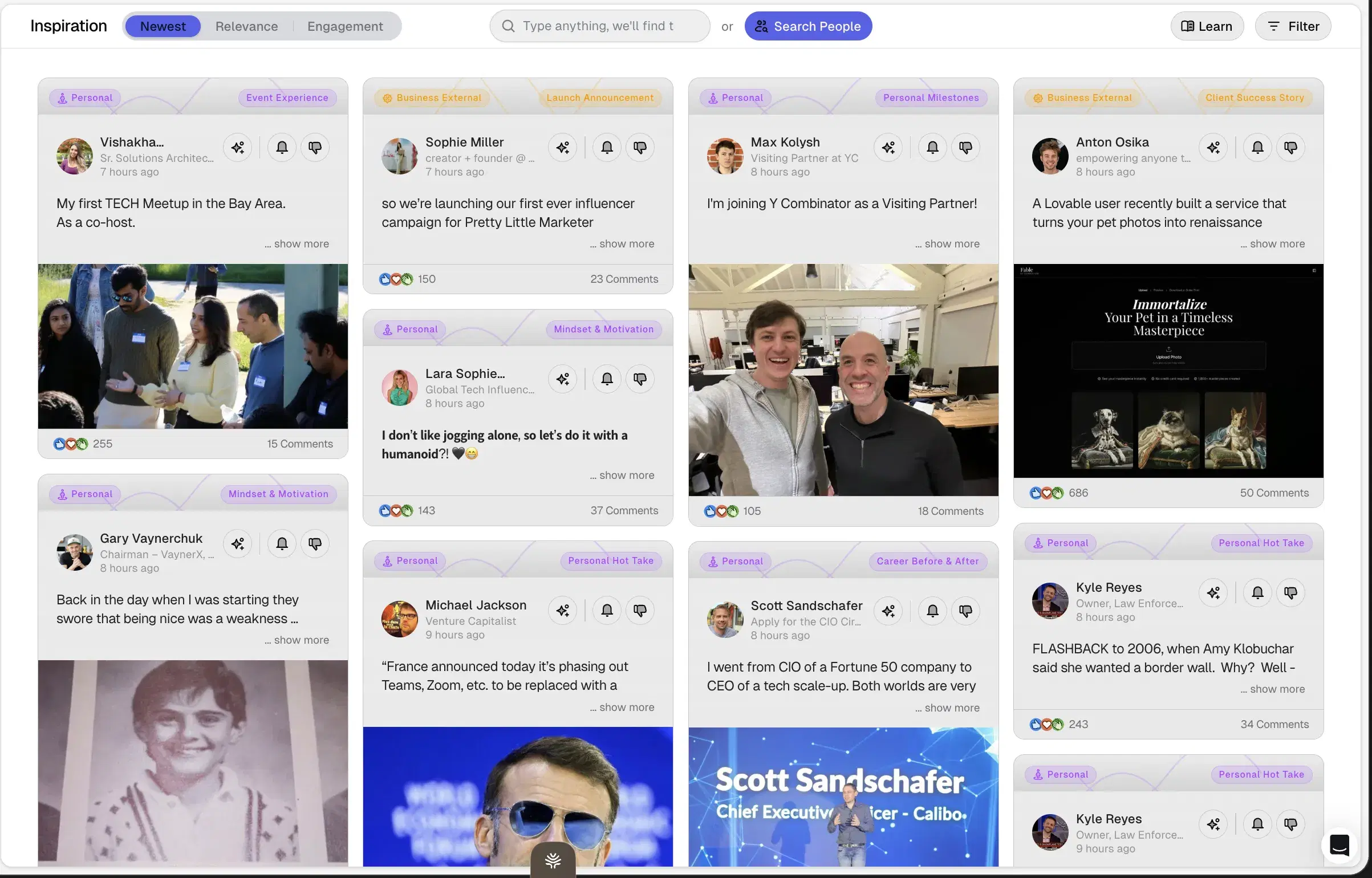Click the AI sparkle icon on Vishakha's post

pyautogui.click(x=238, y=148)
